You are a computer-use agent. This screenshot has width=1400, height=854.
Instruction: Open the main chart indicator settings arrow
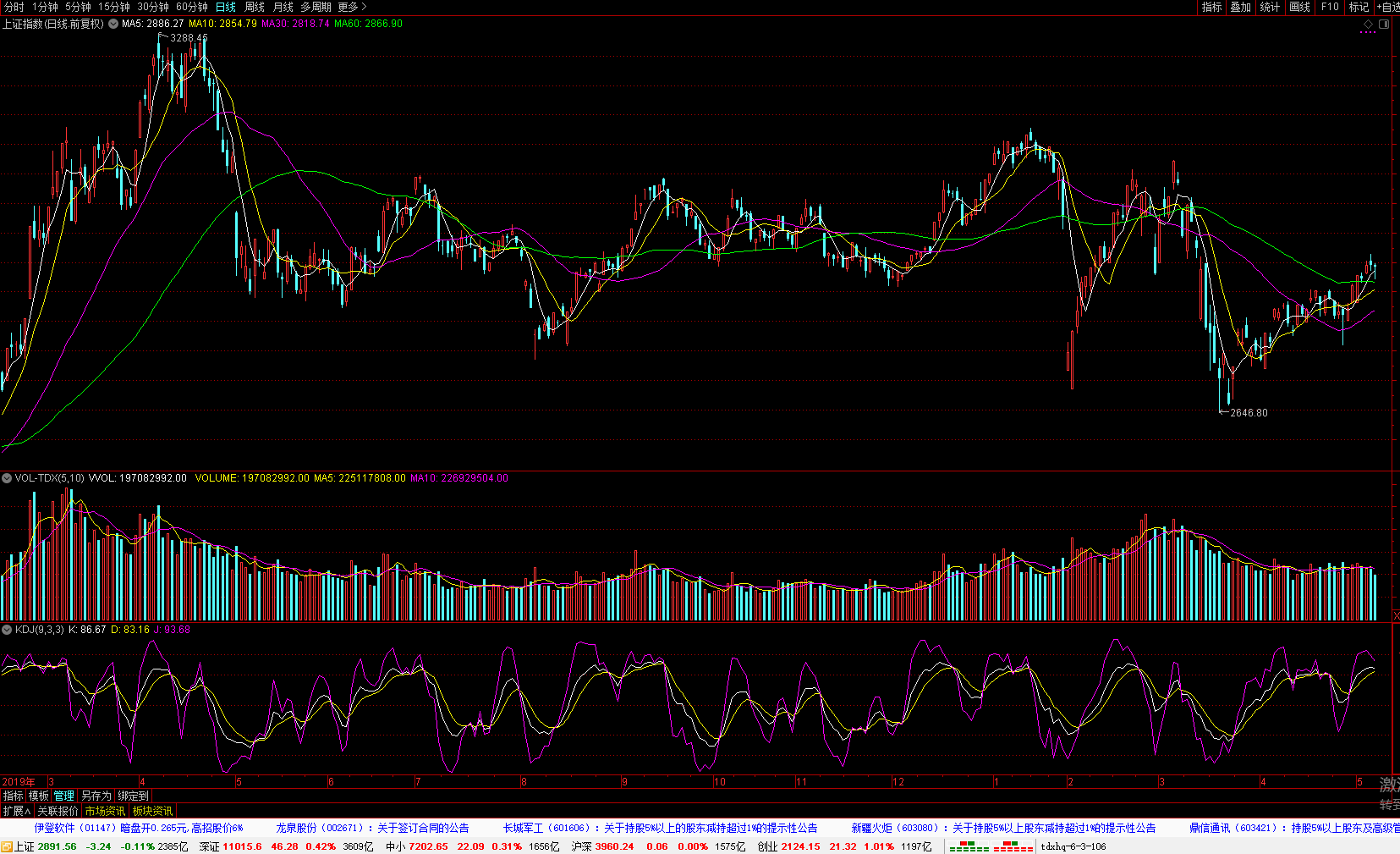pos(113,24)
